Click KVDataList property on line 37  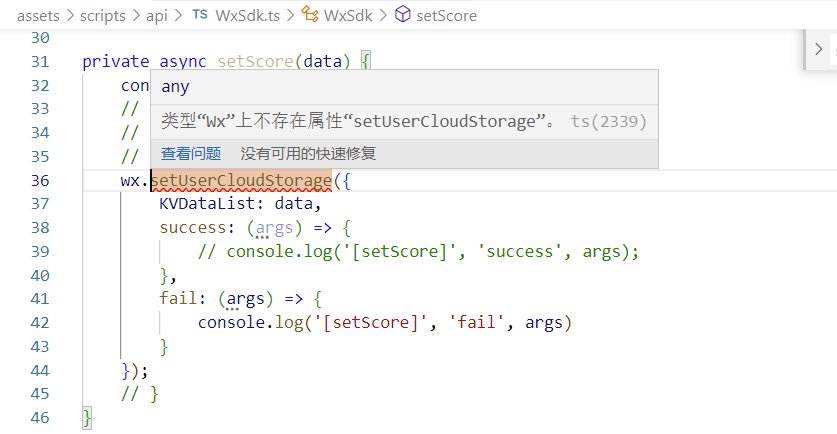[x=207, y=204]
